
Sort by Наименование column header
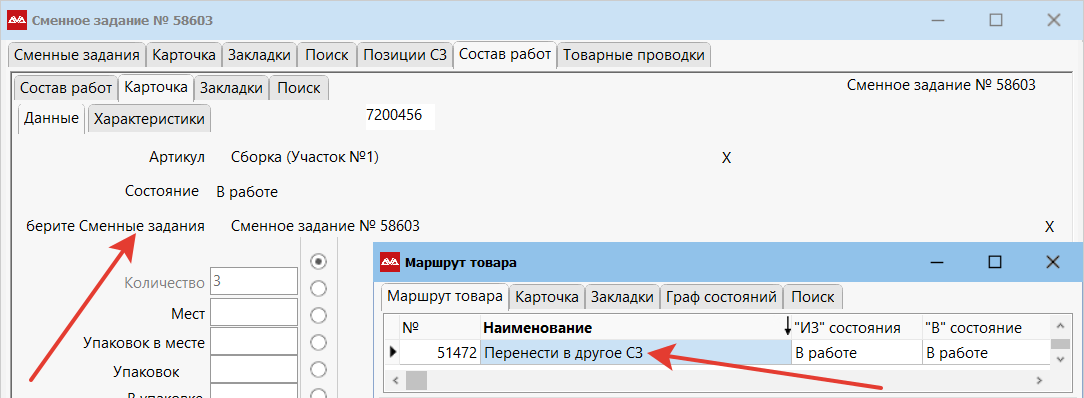pyautogui.click(x=636, y=328)
